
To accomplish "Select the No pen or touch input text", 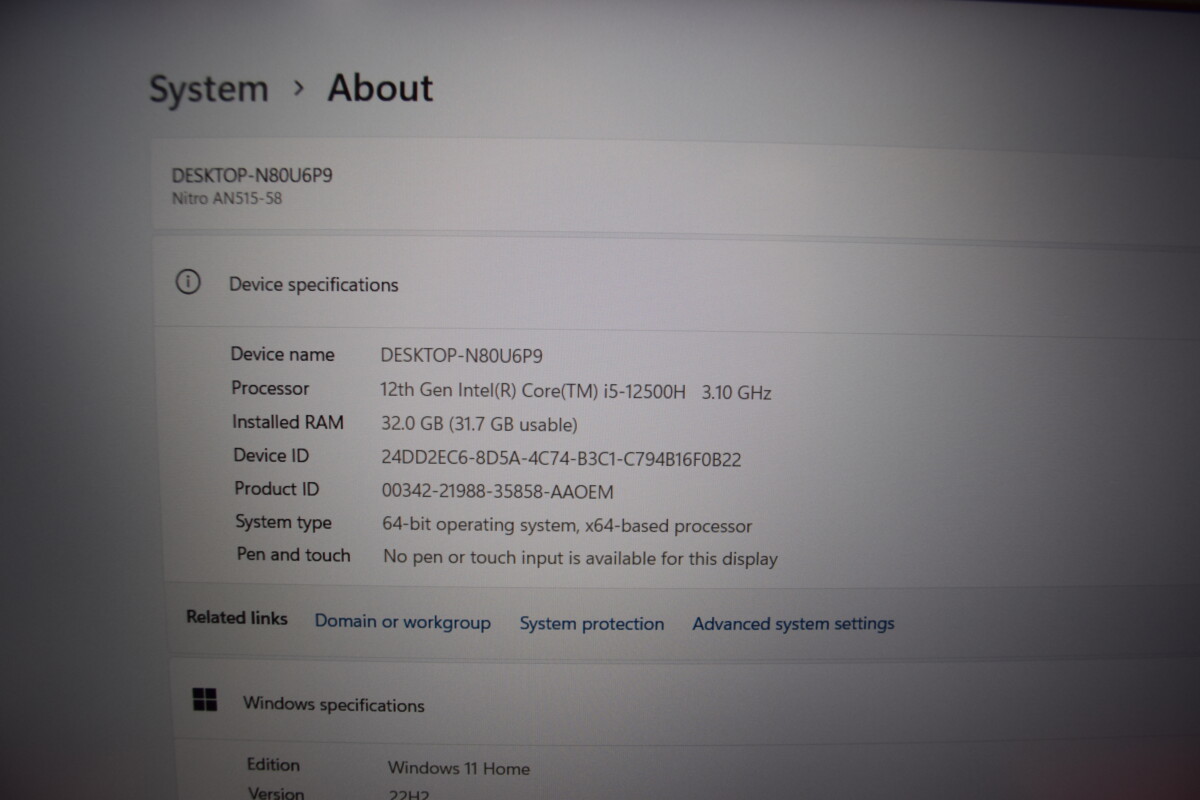I will 580,558.
